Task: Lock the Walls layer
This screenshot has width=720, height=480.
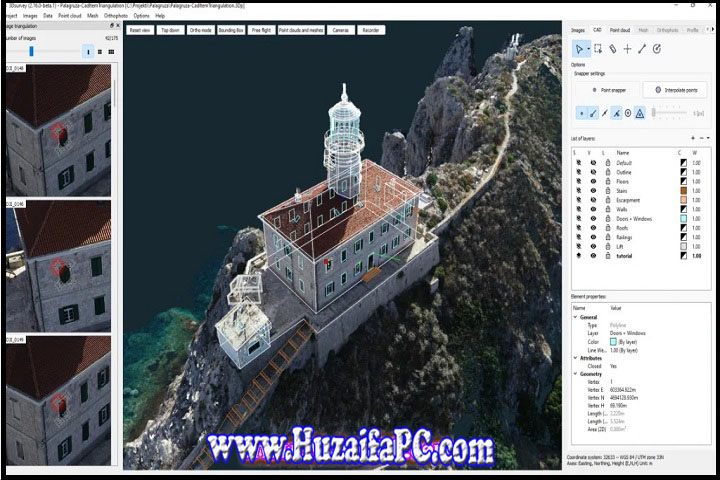Action: click(x=608, y=209)
